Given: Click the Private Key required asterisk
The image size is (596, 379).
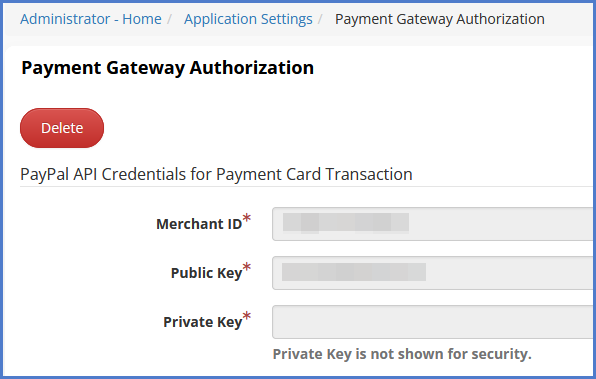Looking at the screenshot, I should [x=247, y=316].
